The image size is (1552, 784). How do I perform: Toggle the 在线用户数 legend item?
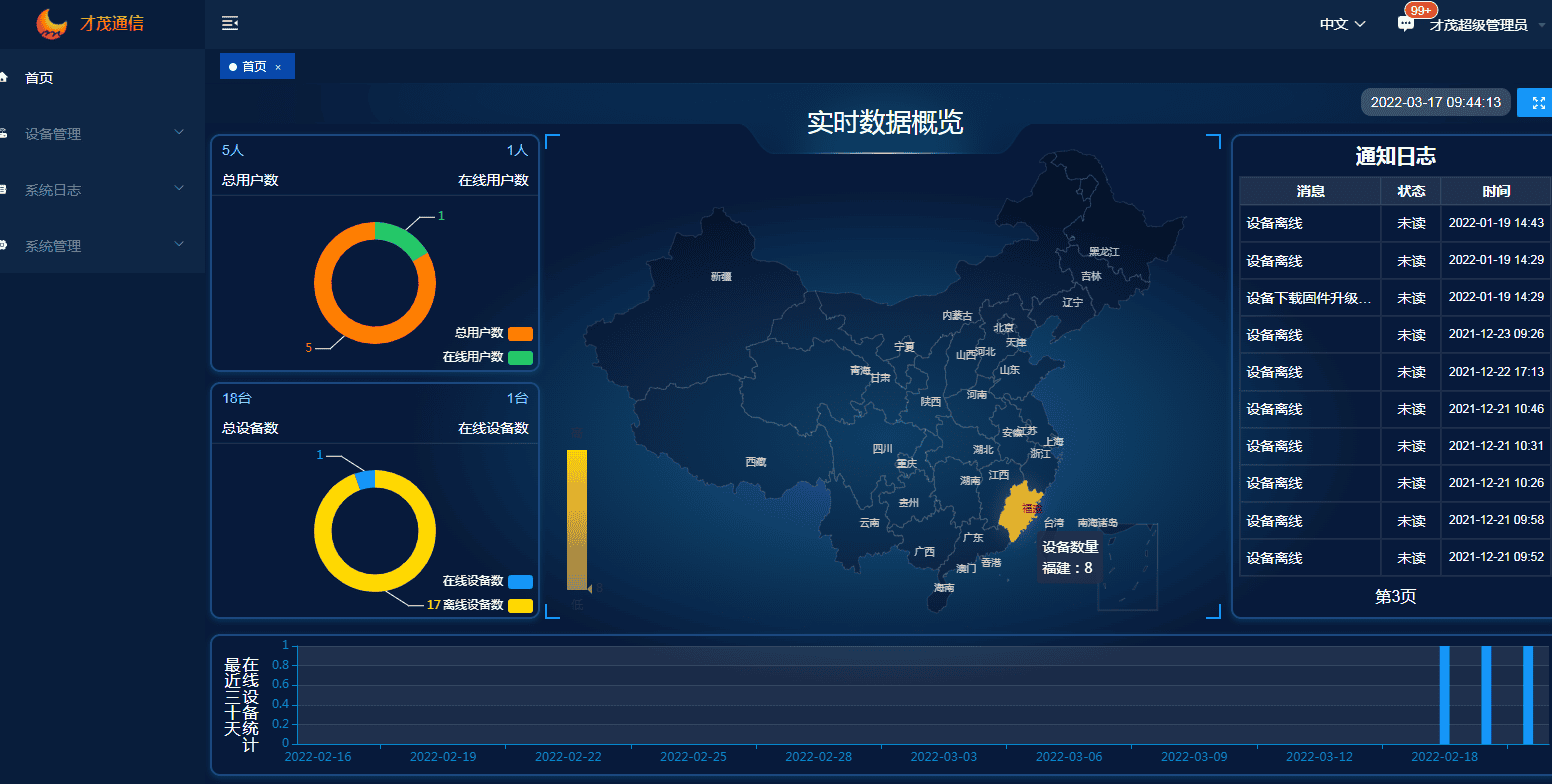tap(487, 357)
